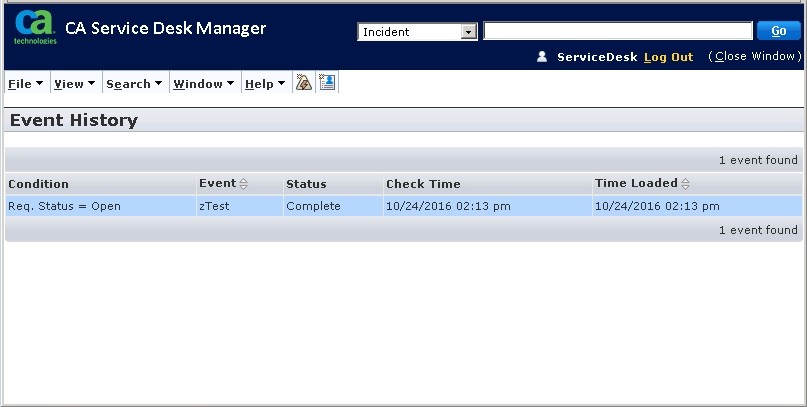This screenshot has height=407, width=807.
Task: Sort list by the Time Loaded arrows
Action: tap(686, 184)
